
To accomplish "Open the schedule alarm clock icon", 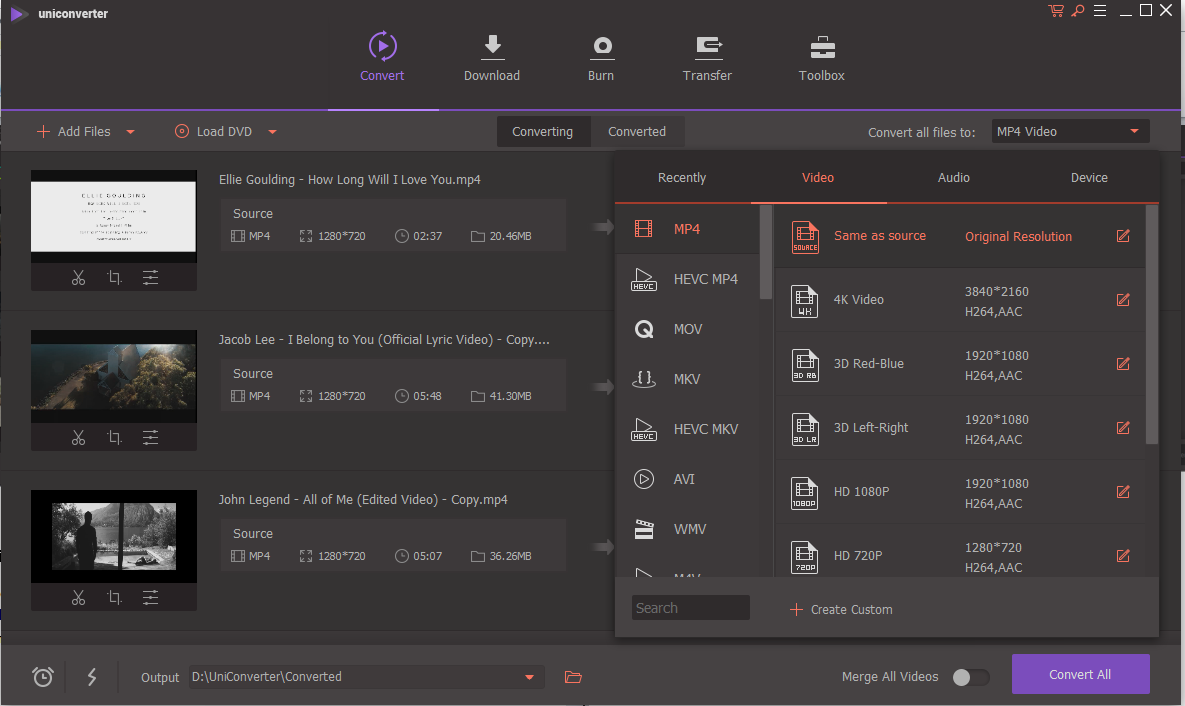I will 43,677.
